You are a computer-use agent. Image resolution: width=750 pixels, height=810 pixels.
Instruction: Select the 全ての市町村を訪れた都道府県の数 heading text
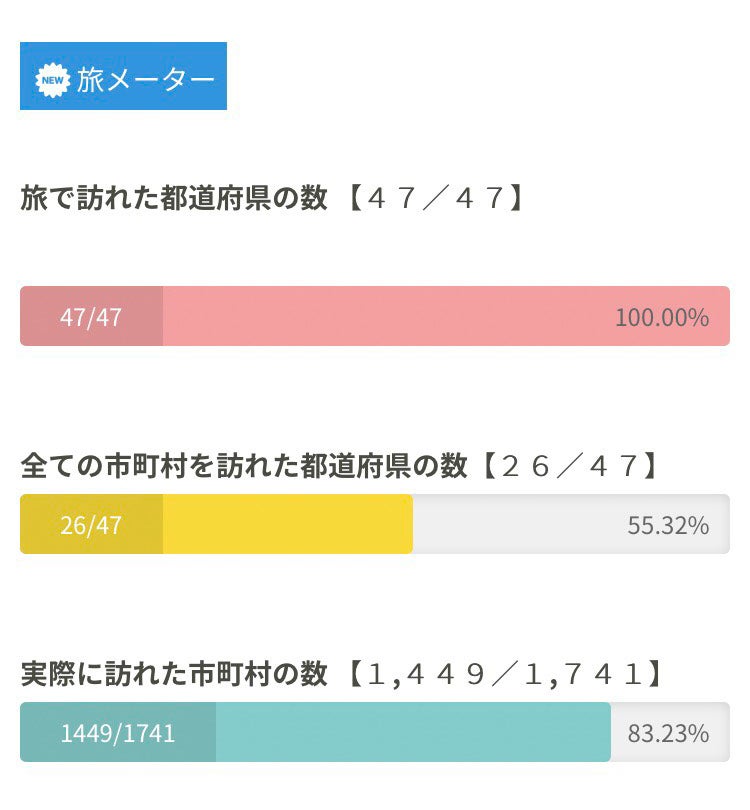(x=244, y=466)
